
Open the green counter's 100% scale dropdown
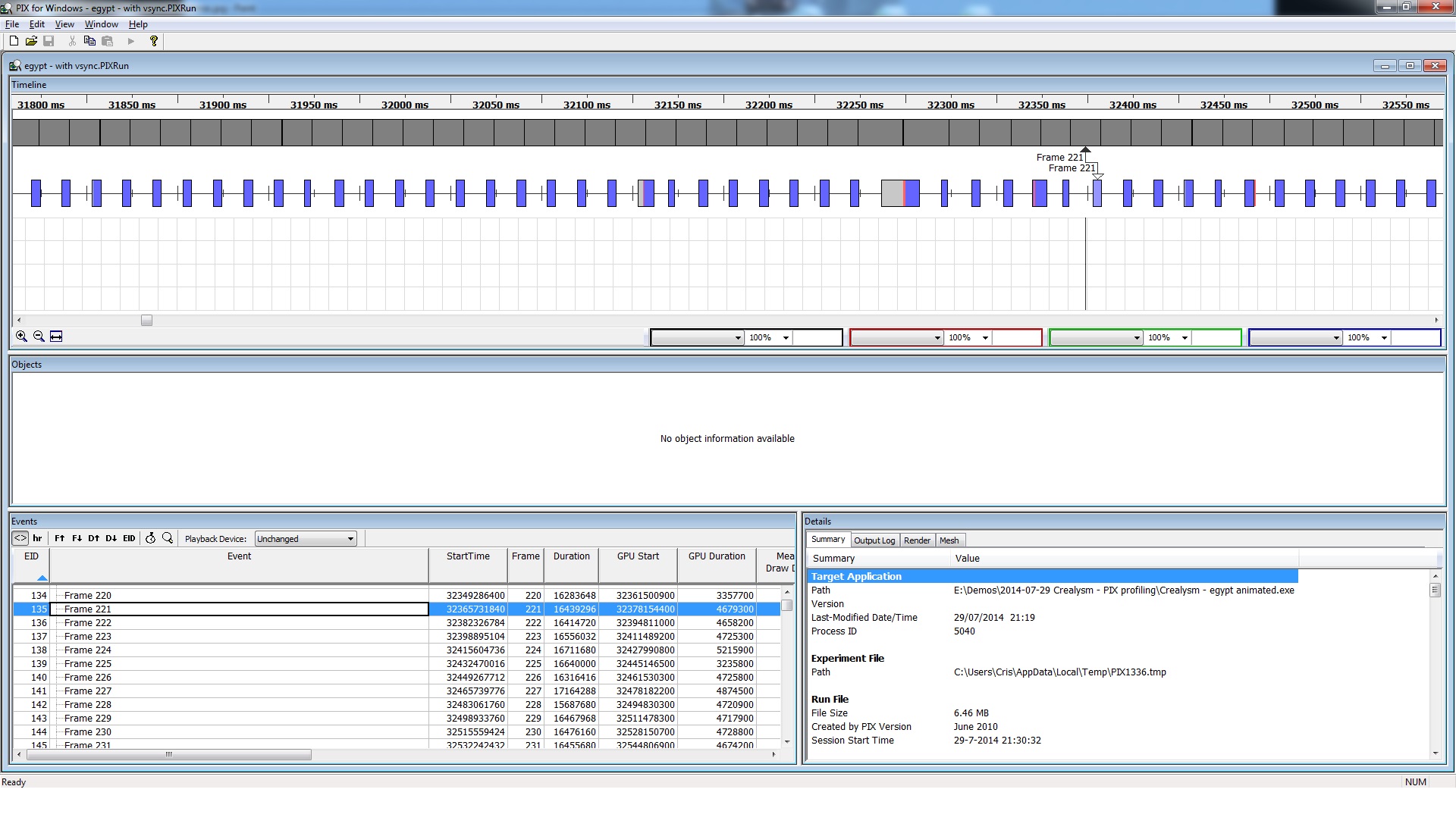[1185, 338]
